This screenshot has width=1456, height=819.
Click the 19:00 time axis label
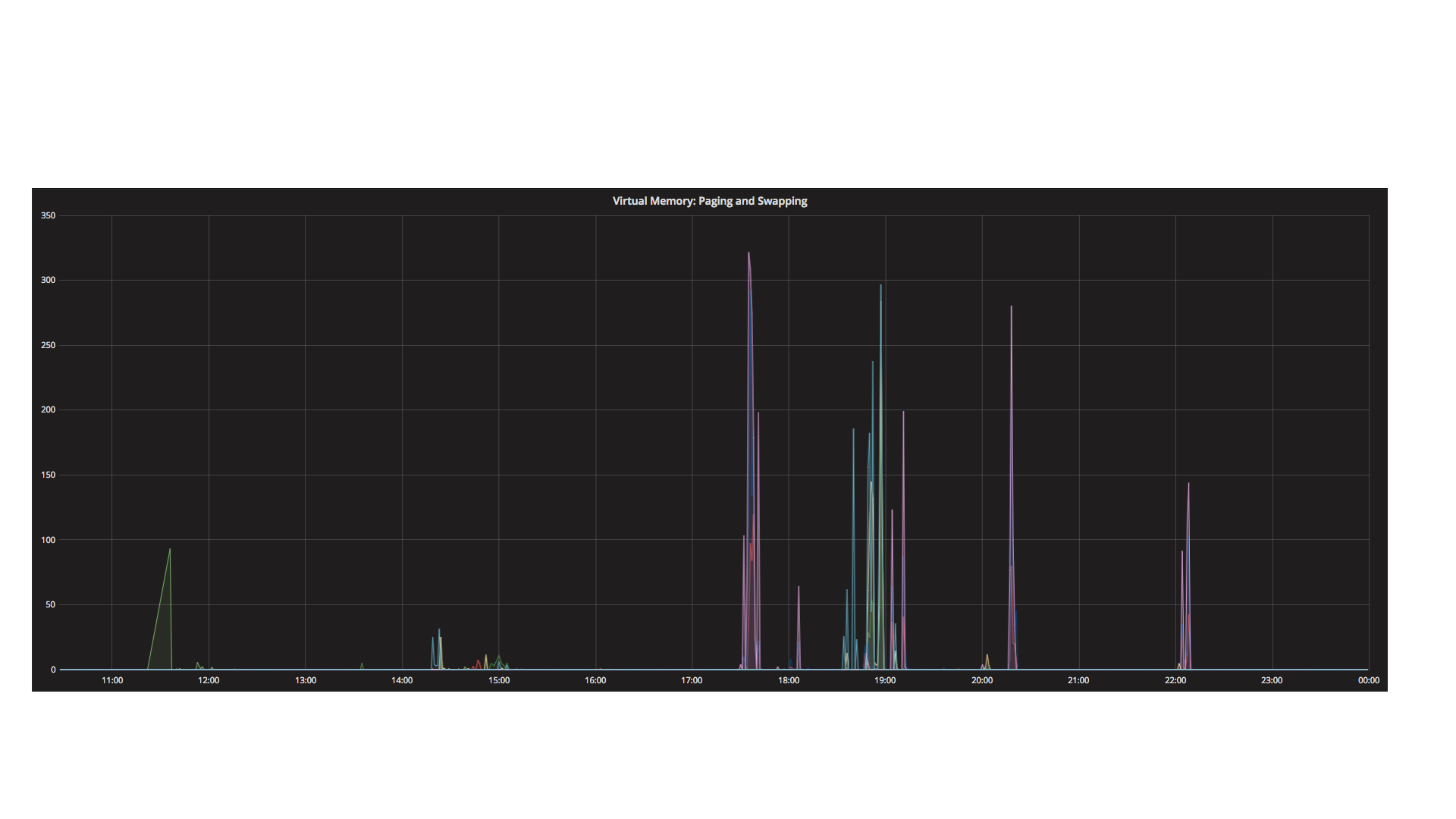885,680
